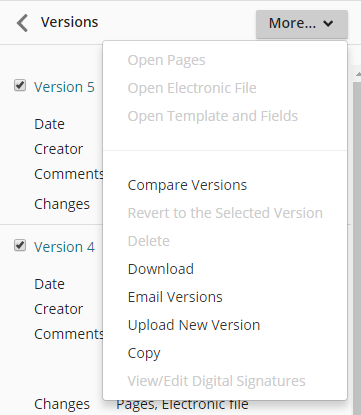The image size is (361, 415).
Task: Click the Open Template and Fields entry
Action: coord(213,116)
